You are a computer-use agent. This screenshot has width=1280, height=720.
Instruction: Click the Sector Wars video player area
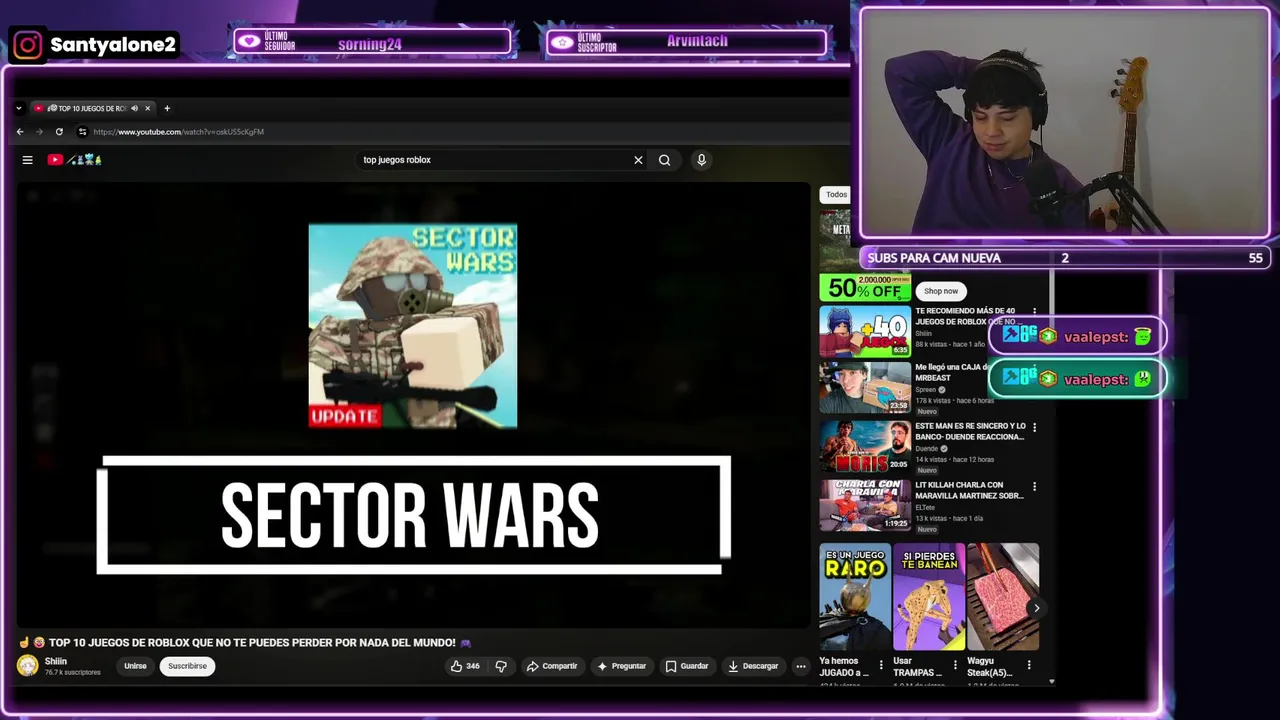pyautogui.click(x=413, y=405)
